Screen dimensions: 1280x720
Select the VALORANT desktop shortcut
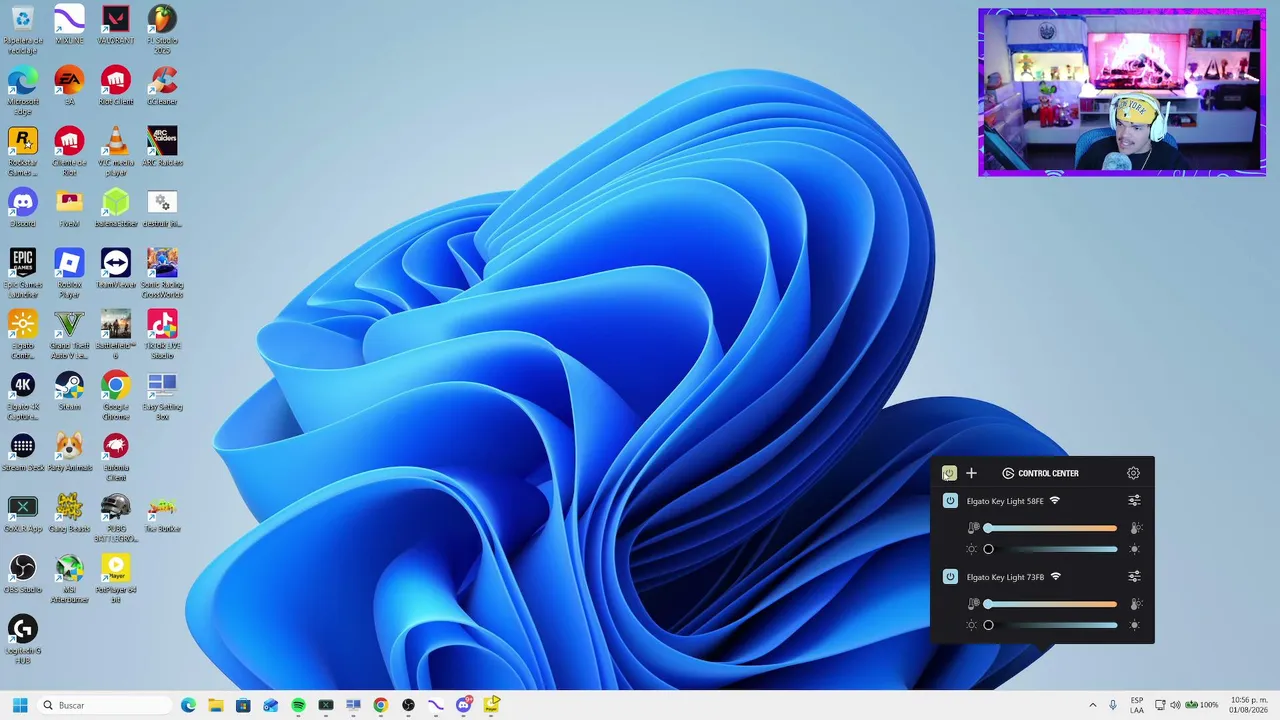coord(116,25)
